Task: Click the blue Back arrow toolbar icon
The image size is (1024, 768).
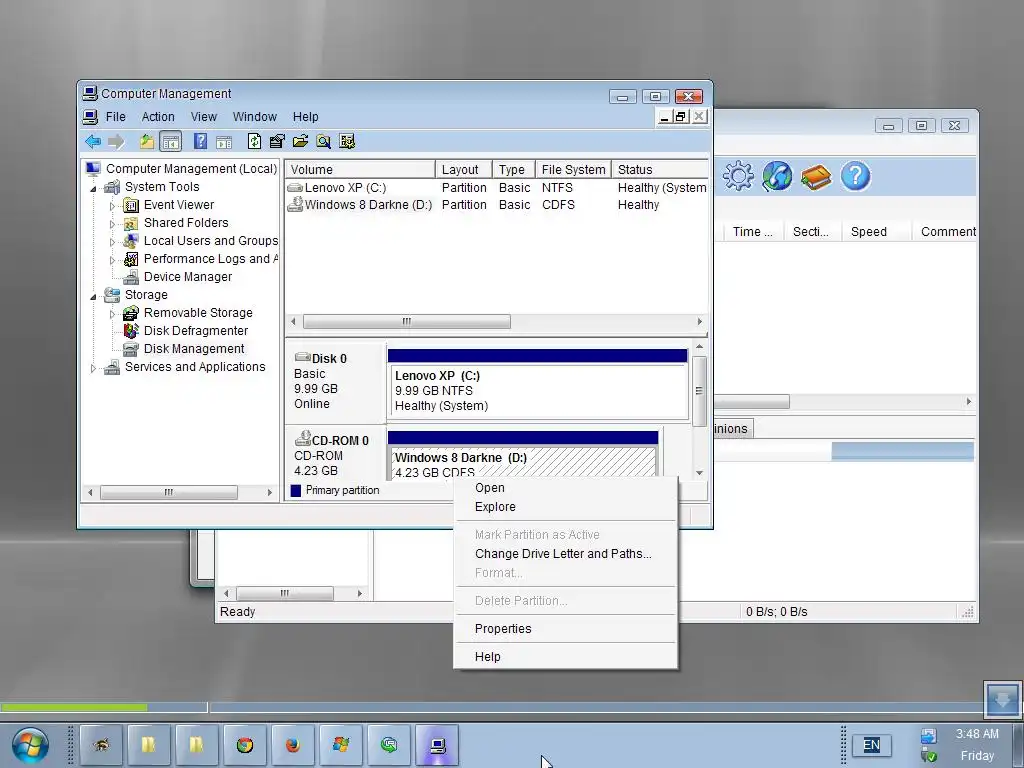Action: (x=93, y=141)
